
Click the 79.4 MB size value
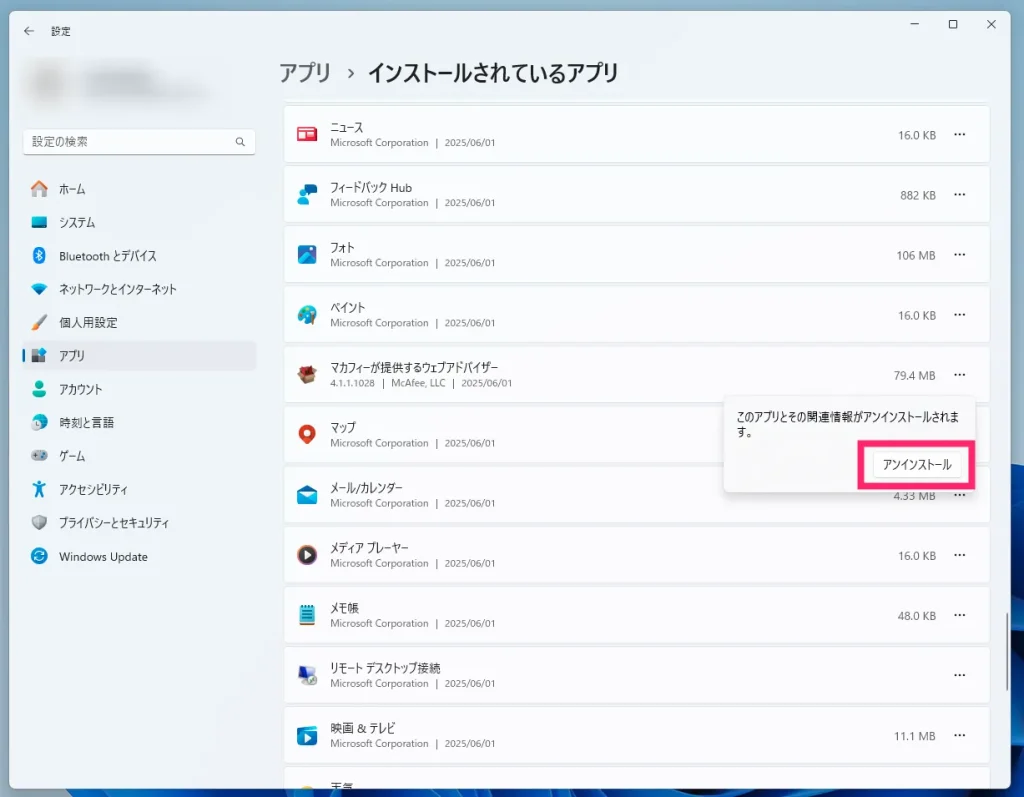(x=914, y=376)
